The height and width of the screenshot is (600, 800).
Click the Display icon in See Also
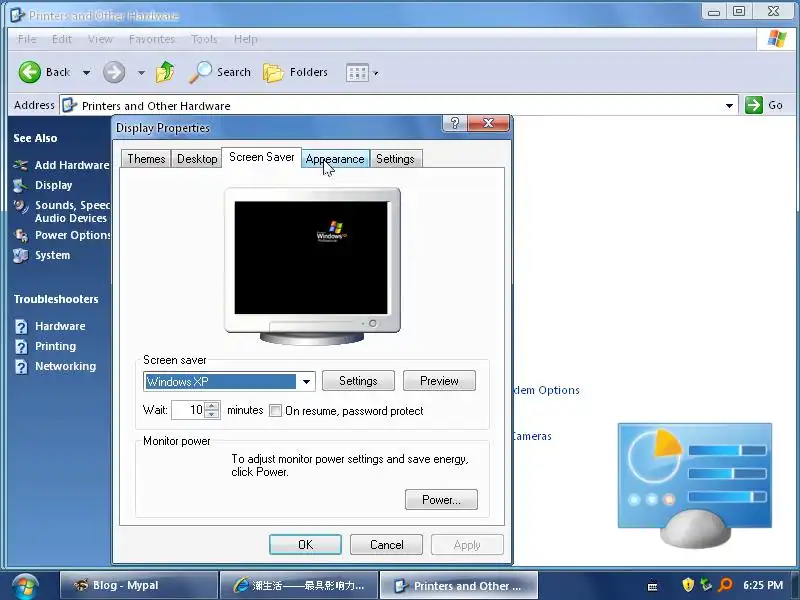point(20,185)
